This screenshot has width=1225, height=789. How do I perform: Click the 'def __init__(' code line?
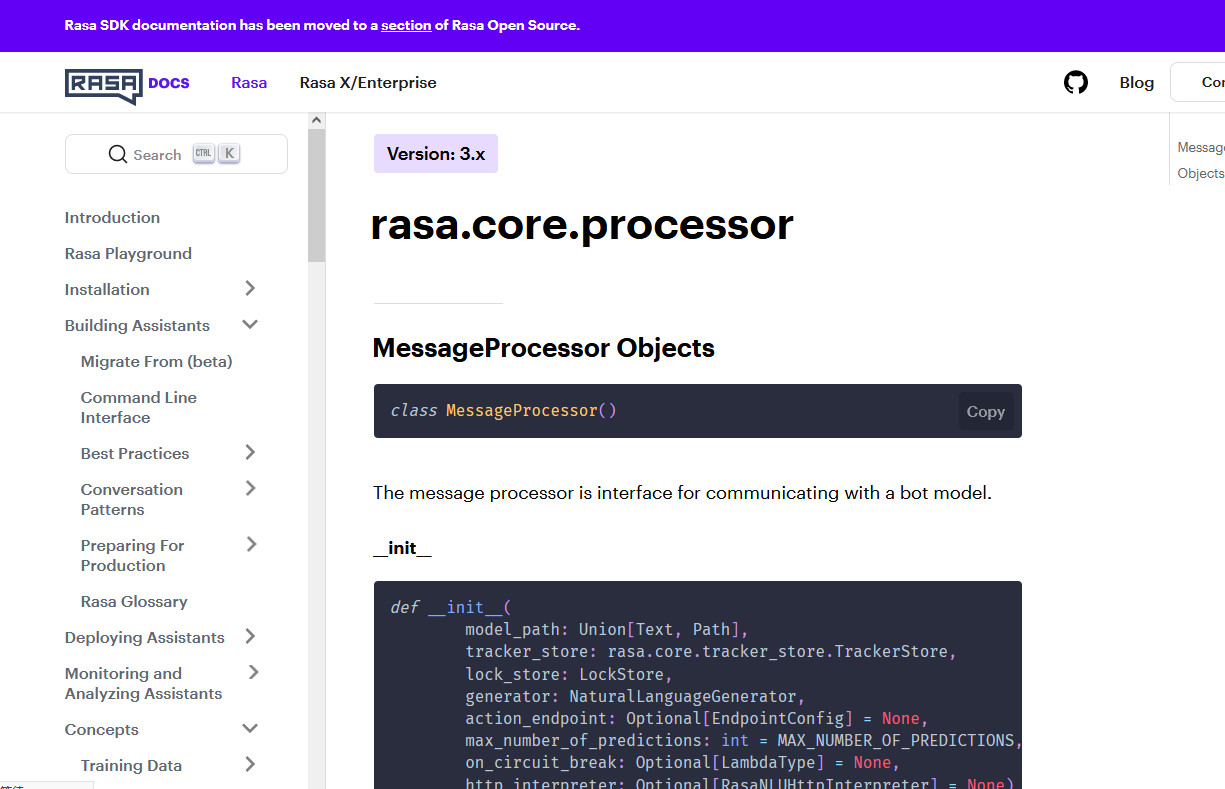pyautogui.click(x=451, y=608)
